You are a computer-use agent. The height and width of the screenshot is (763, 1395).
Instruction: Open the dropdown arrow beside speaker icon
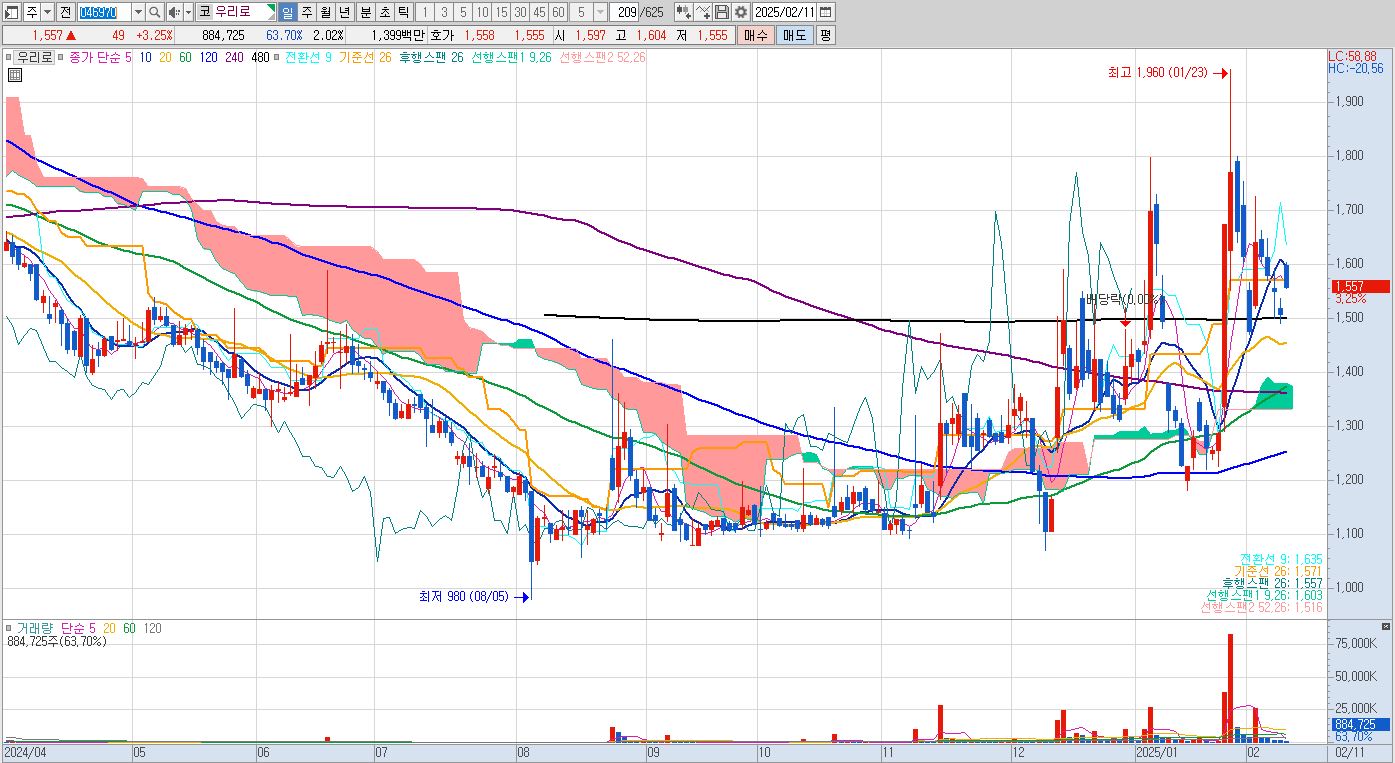pos(188,12)
